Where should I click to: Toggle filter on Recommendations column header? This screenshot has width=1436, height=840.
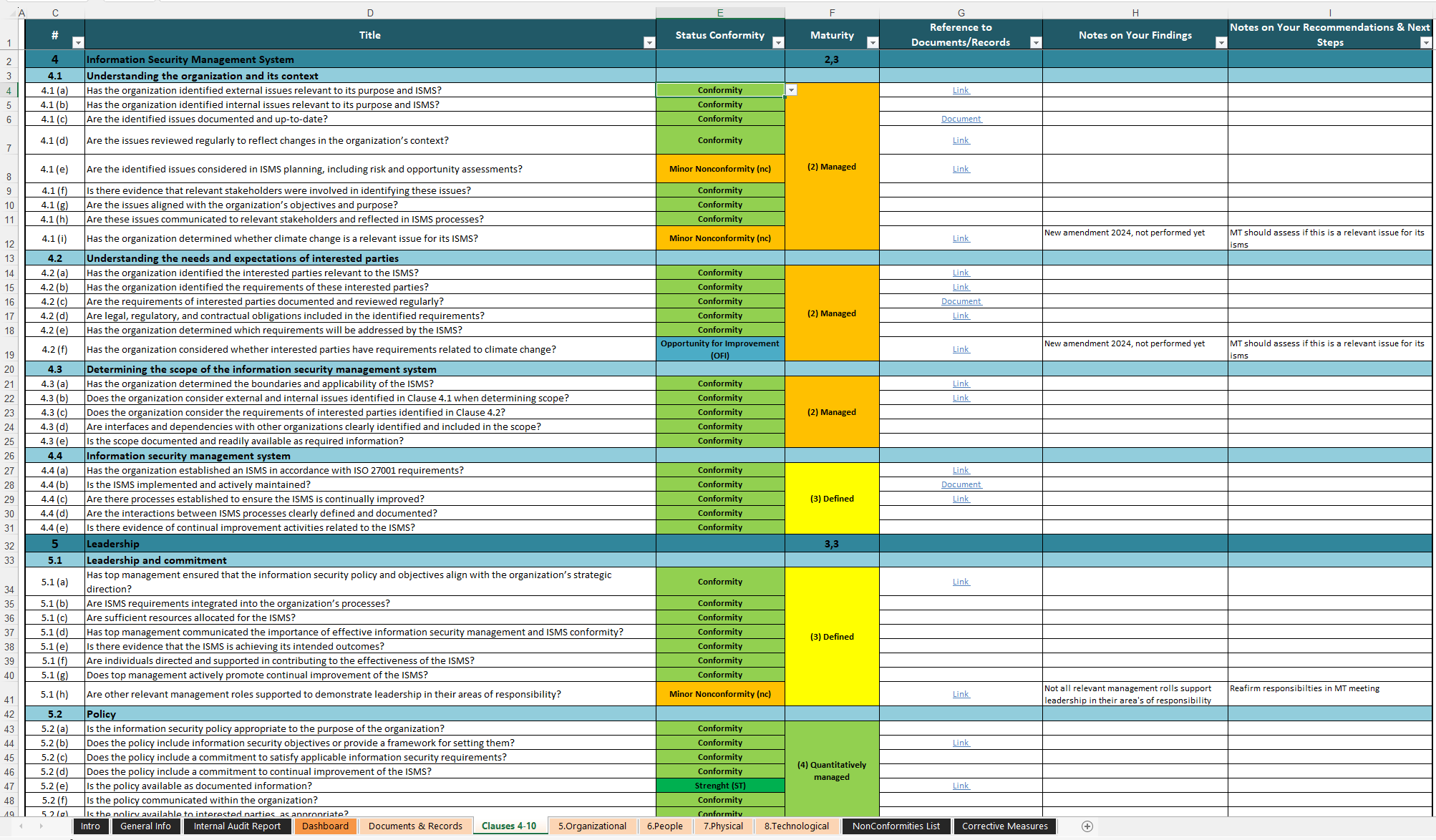(x=1425, y=43)
